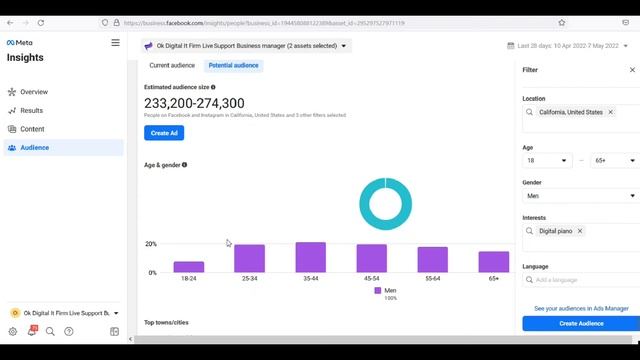The height and width of the screenshot is (360, 640).
Task: Click the Create Ad button
Action: coord(164,133)
